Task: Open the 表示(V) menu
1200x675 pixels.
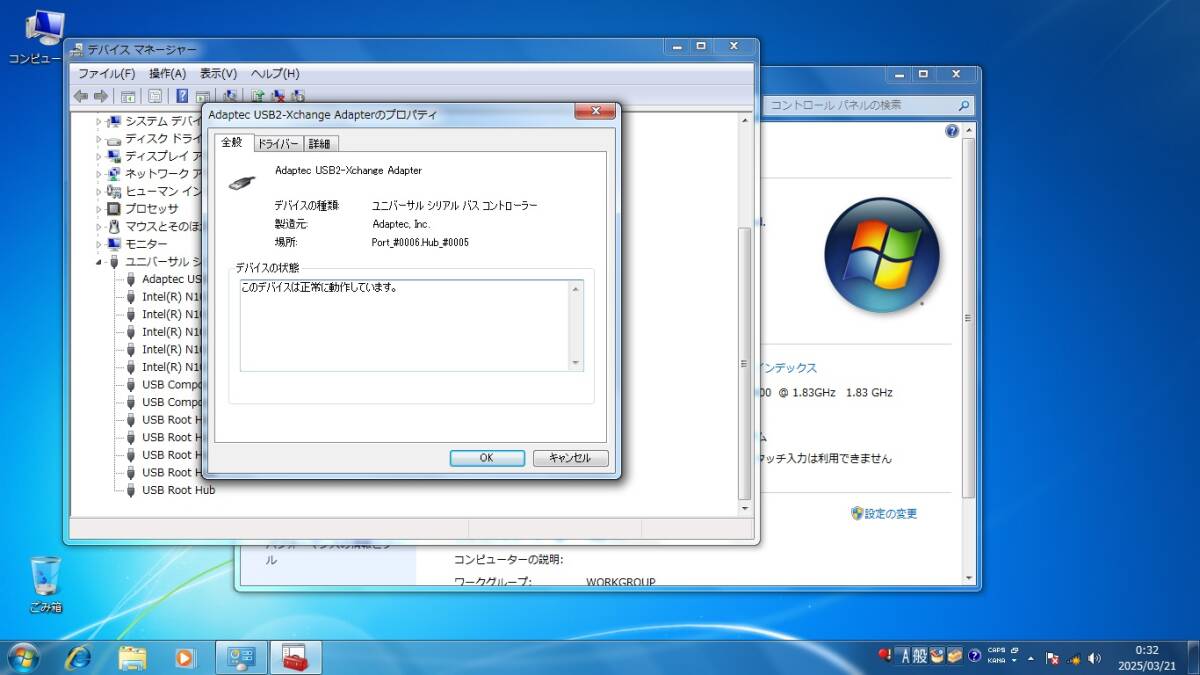Action: pyautogui.click(x=218, y=73)
